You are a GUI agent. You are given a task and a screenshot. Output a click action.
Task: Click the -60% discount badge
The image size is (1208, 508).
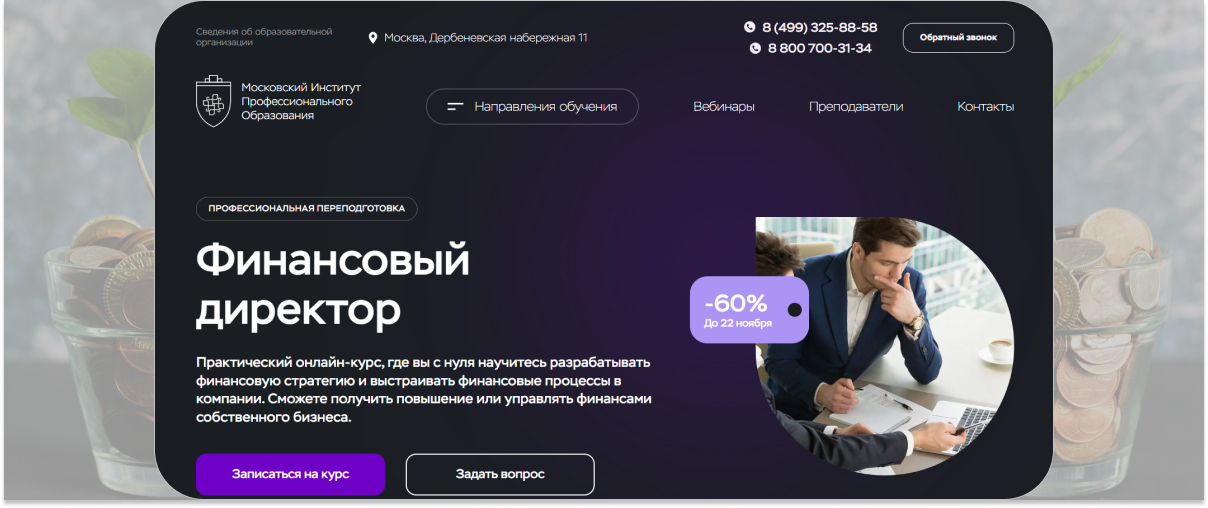749,309
